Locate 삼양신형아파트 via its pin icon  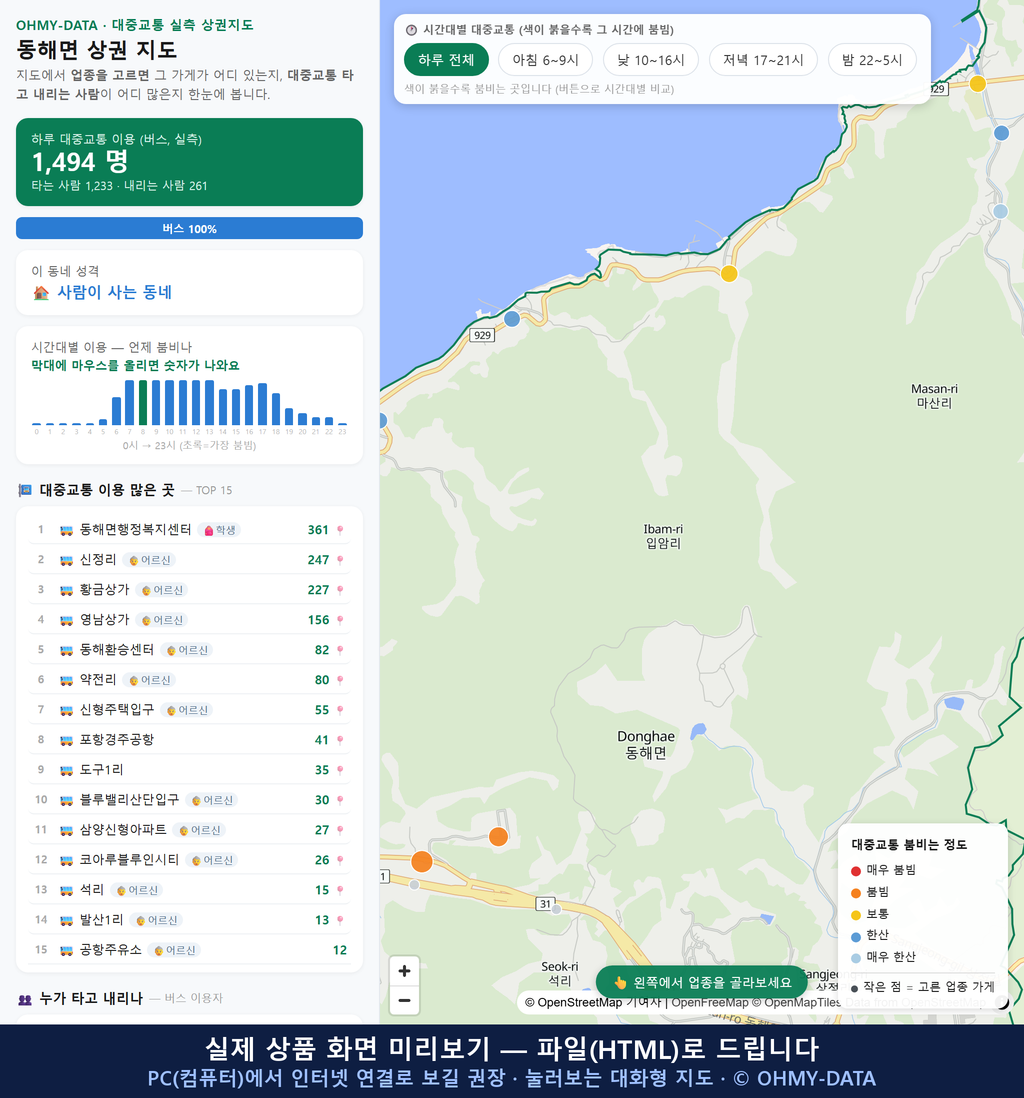tap(340, 831)
